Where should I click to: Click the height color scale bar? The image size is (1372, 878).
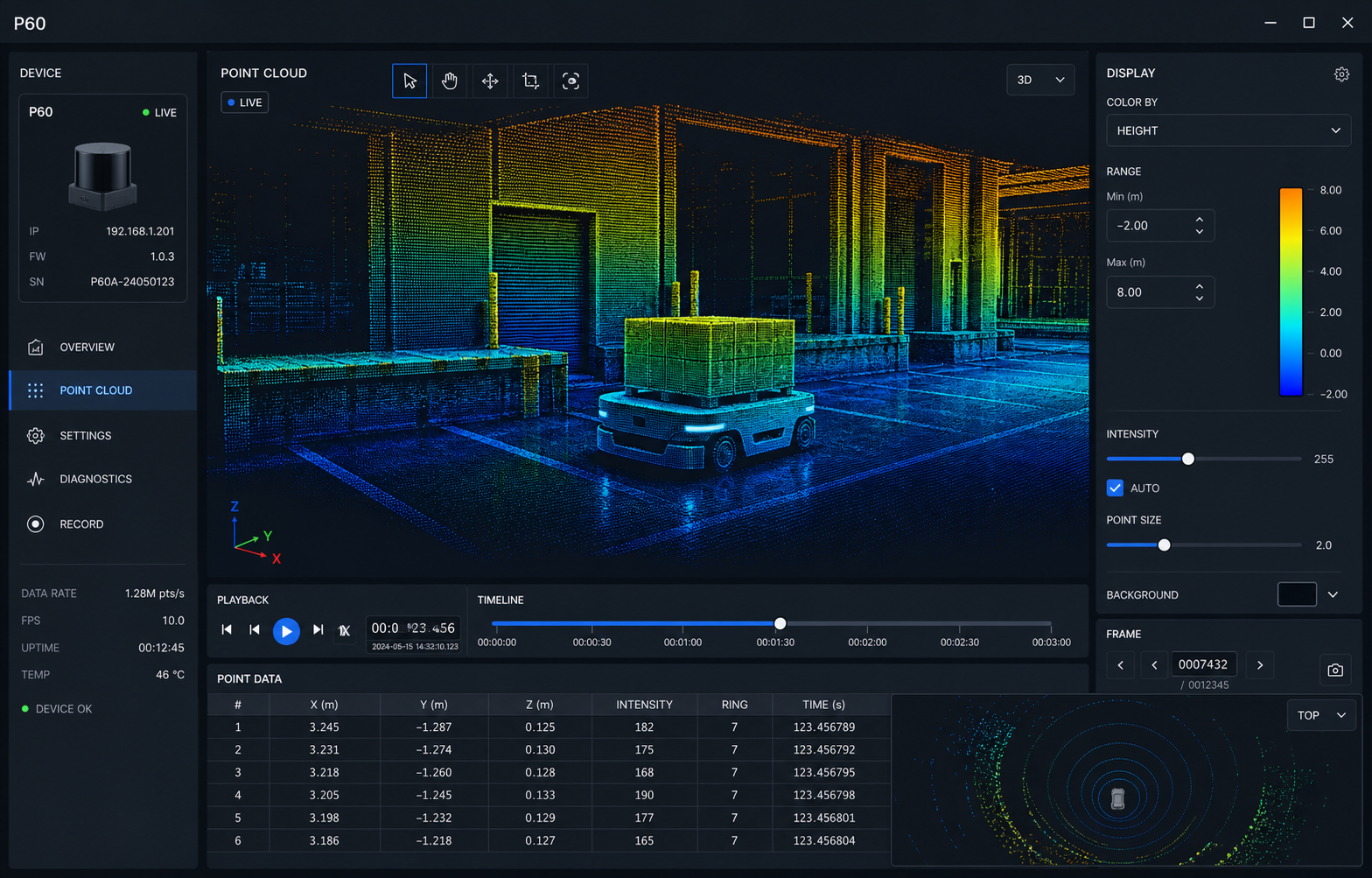click(x=1291, y=291)
